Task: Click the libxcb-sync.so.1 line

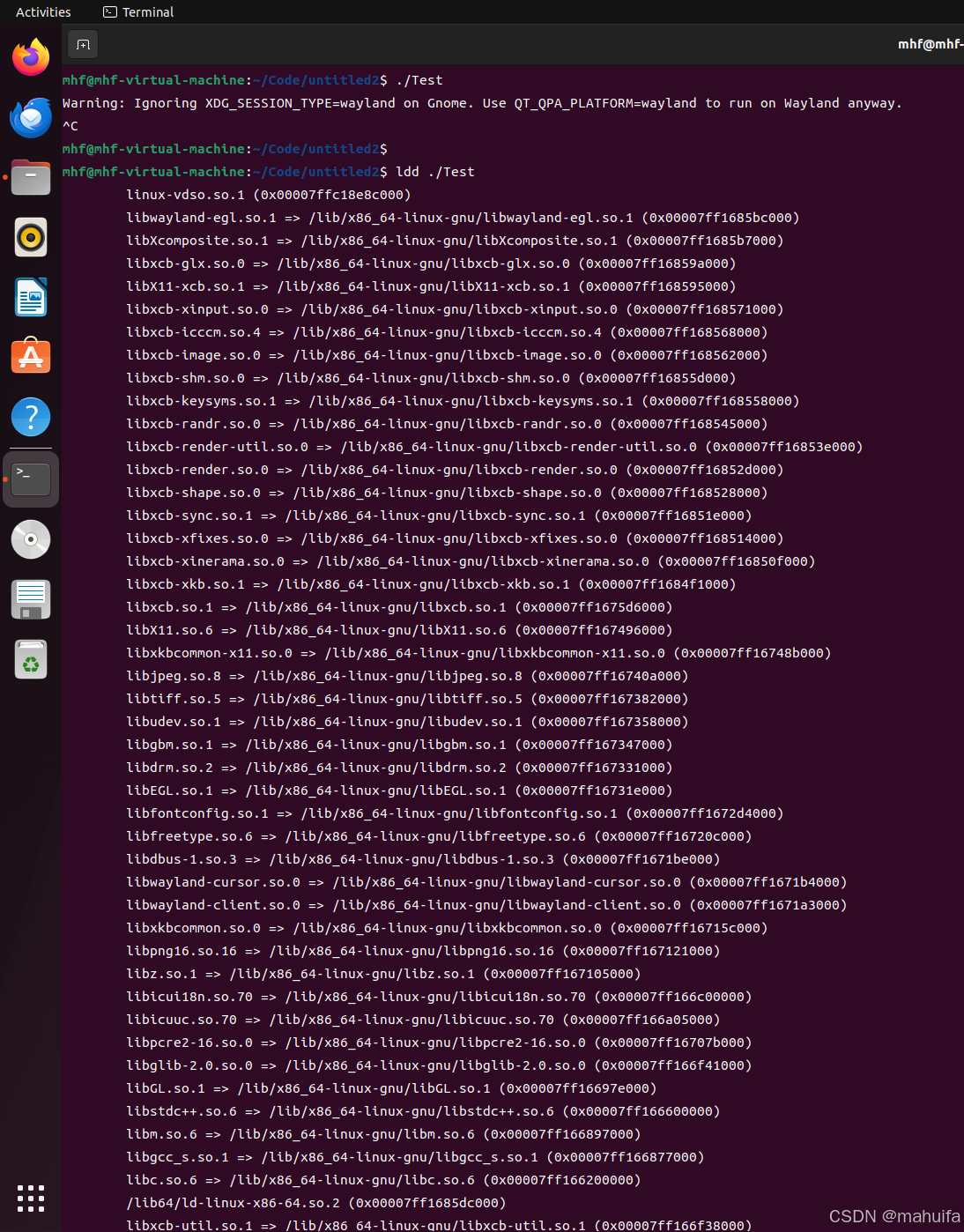Action: (439, 516)
